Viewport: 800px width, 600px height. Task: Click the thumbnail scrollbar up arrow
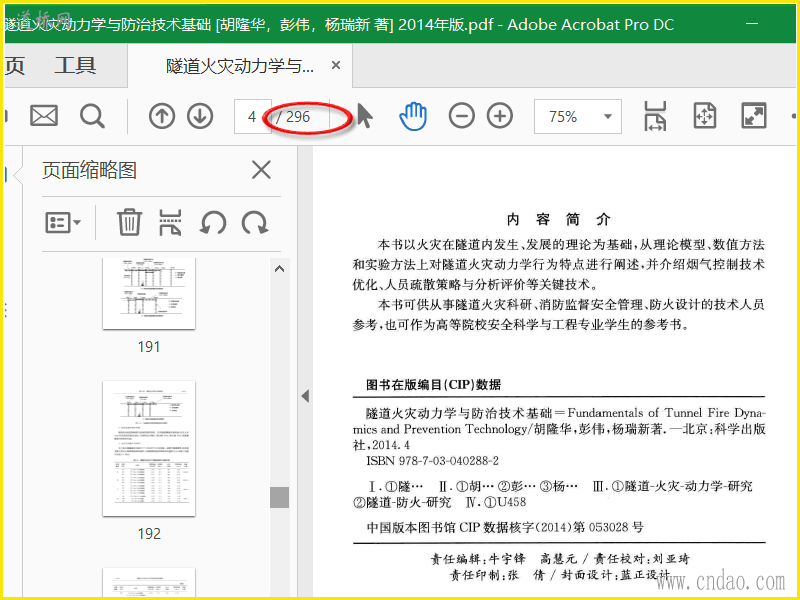pyautogui.click(x=280, y=268)
